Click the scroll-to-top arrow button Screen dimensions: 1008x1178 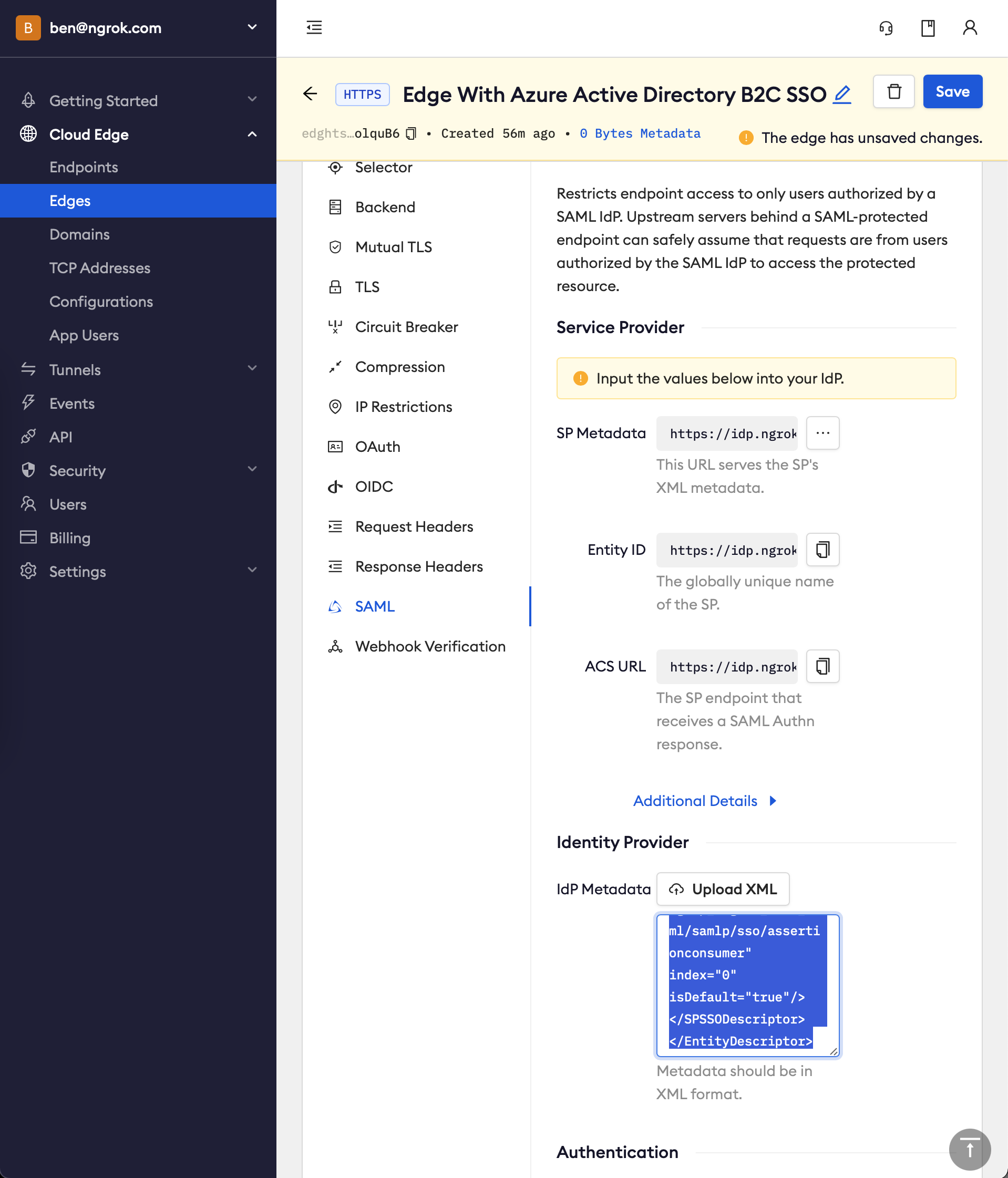click(x=970, y=1150)
